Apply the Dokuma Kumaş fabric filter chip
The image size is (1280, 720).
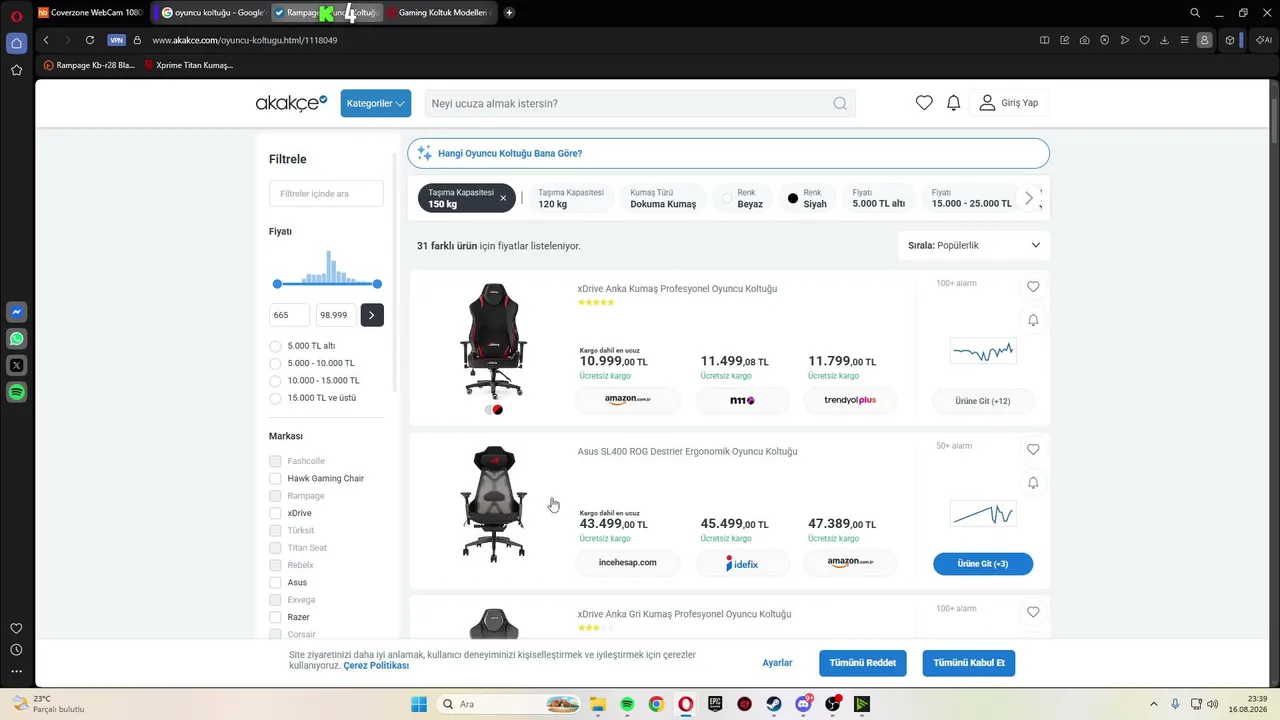click(663, 198)
